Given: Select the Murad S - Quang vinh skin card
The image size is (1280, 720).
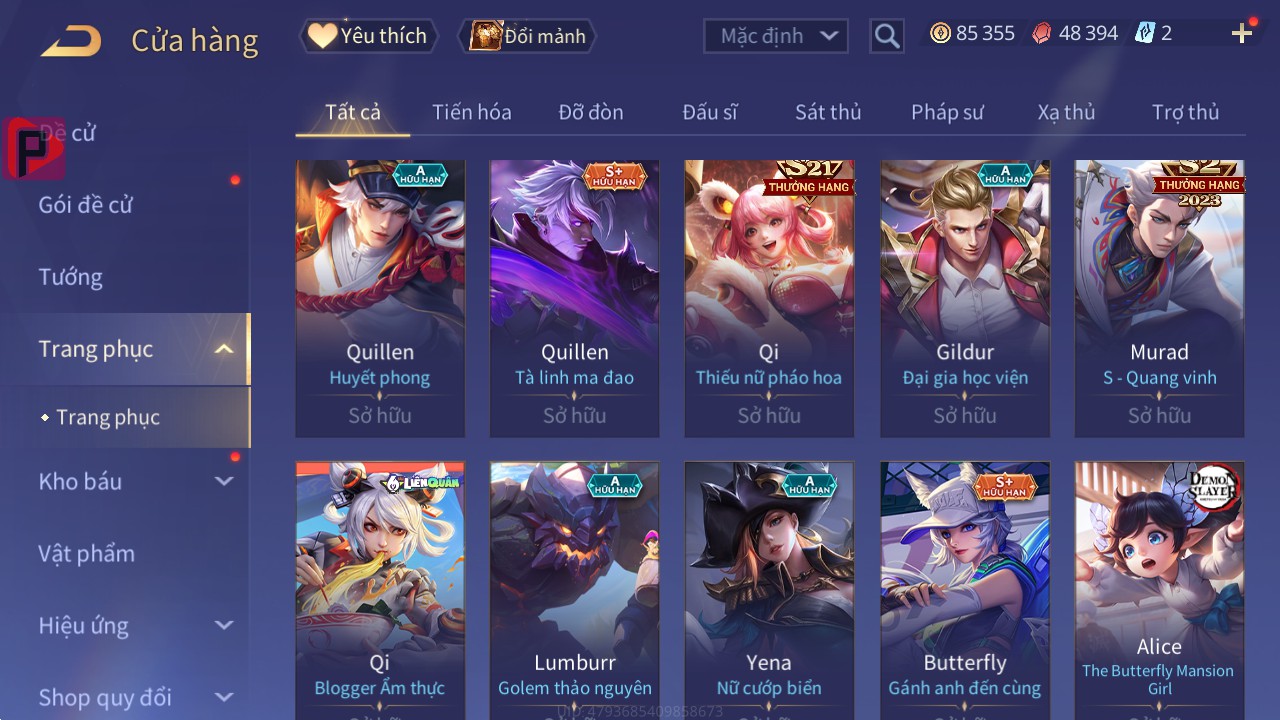Looking at the screenshot, I should point(1160,298).
